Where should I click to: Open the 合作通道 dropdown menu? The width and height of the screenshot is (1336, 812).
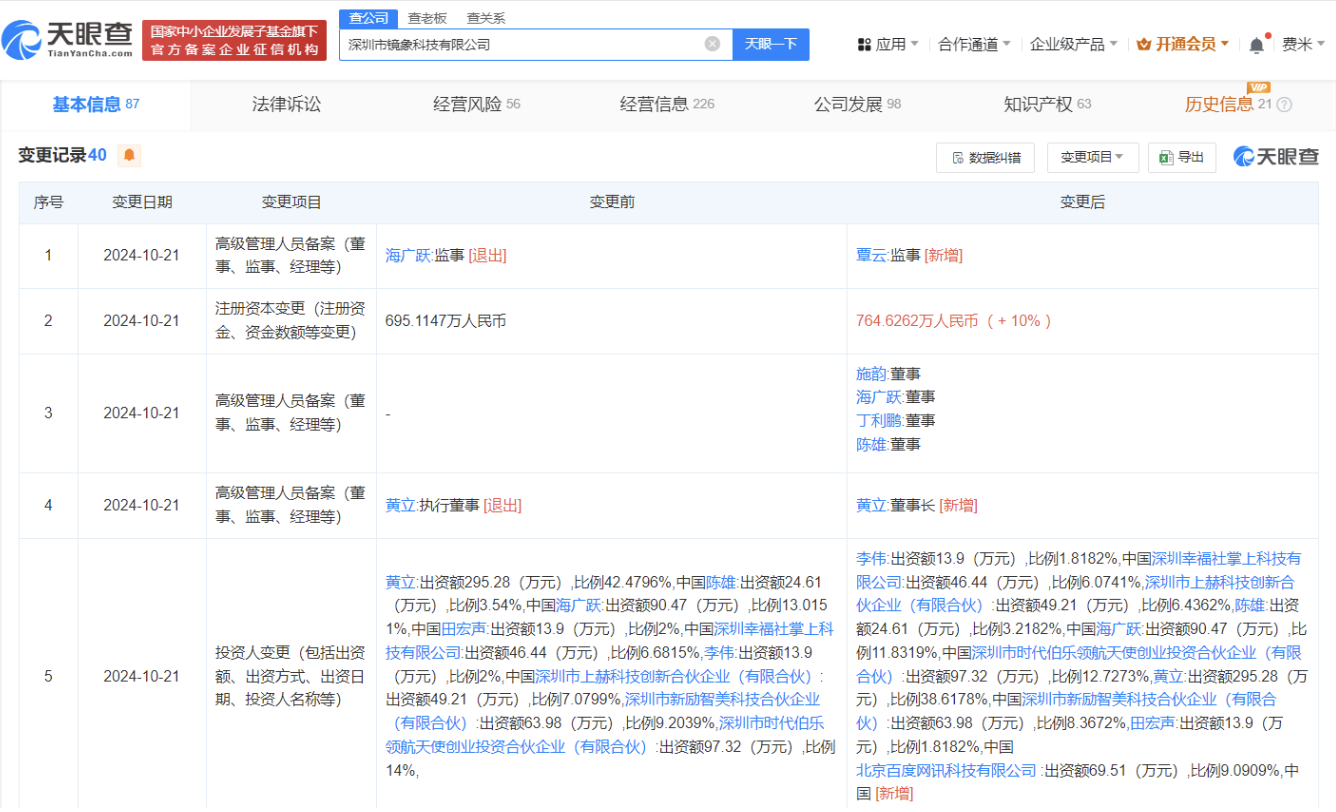(974, 44)
